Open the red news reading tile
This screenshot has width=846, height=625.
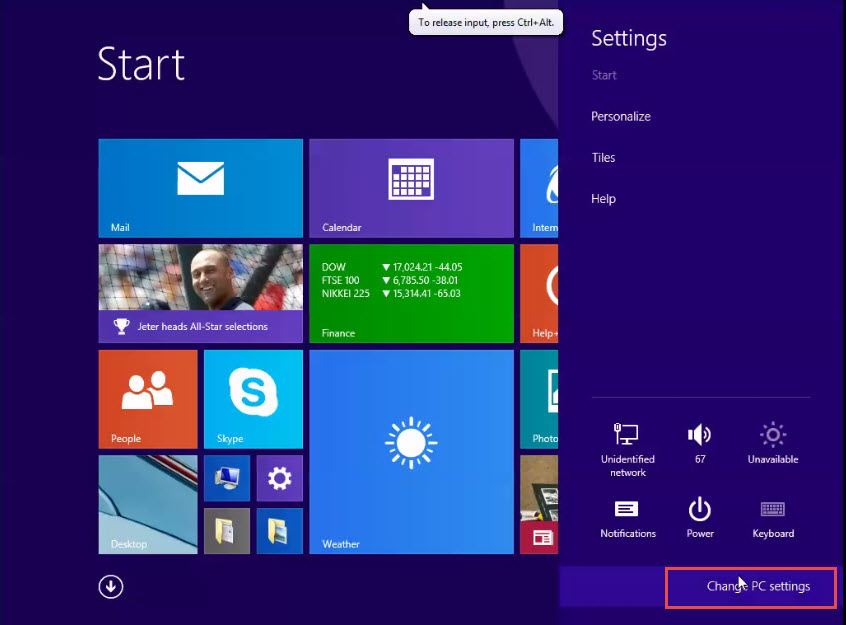point(539,505)
